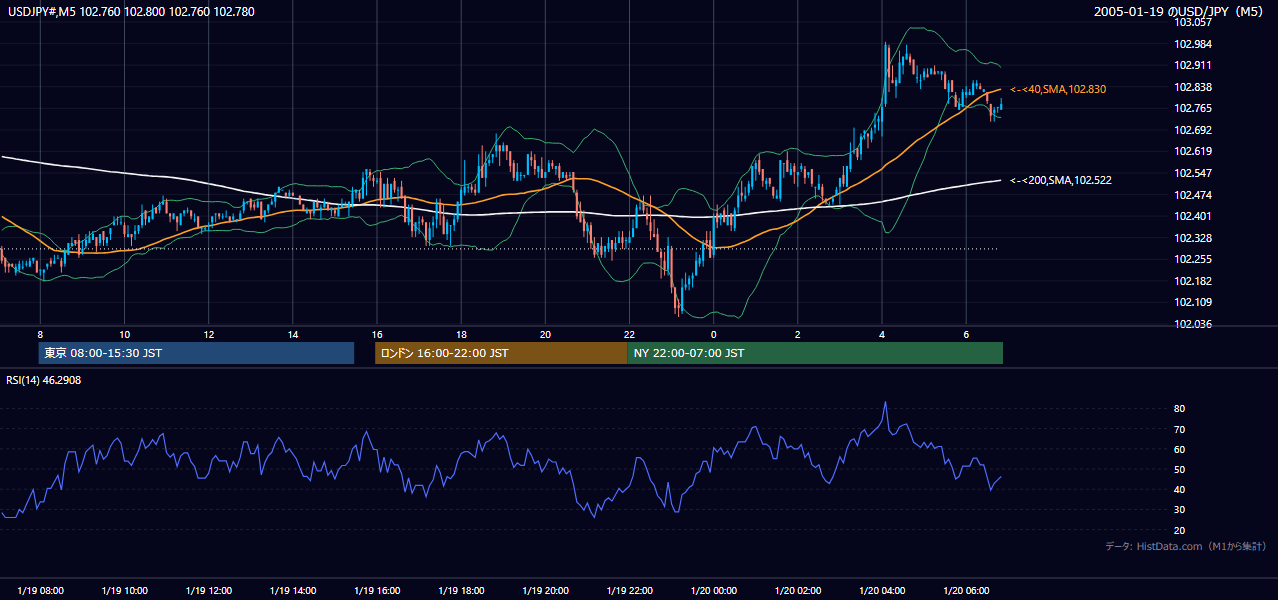The image size is (1278, 600).
Task: Click bottom time label 1/19 22:00
Action: pyautogui.click(x=630, y=590)
